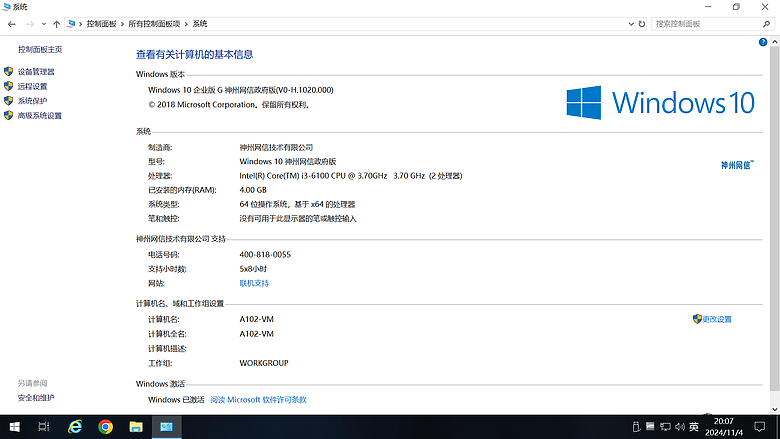Click scrollbar up arrow
This screenshot has height=439, width=780.
[x=775, y=42]
